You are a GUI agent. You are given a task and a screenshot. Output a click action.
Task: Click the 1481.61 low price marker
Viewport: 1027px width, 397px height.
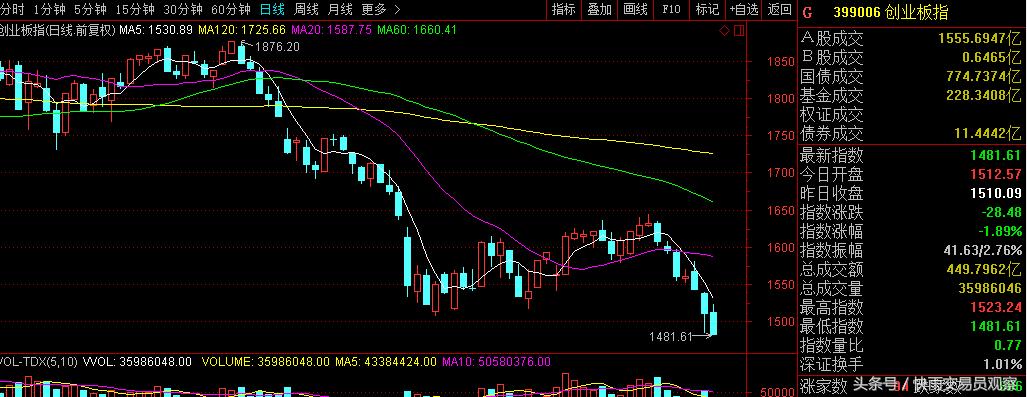pos(671,337)
